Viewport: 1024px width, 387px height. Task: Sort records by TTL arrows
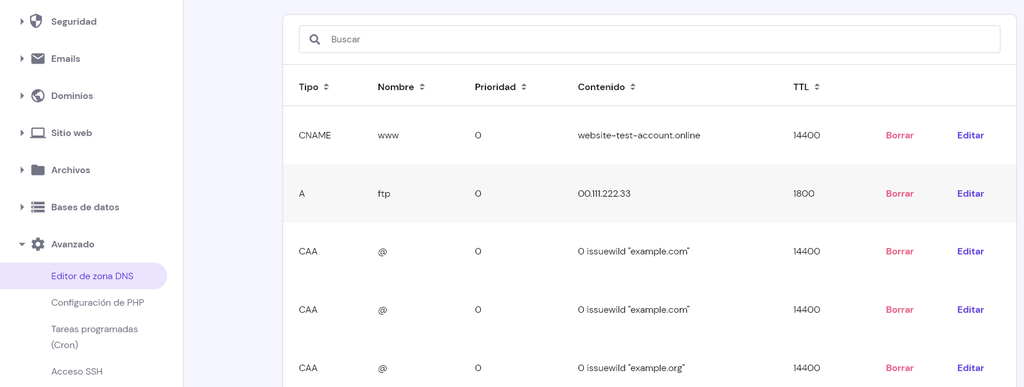point(817,87)
